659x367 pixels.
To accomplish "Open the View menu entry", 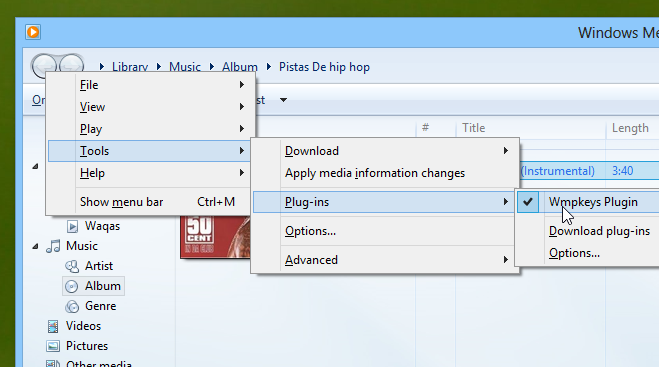I will (x=149, y=107).
